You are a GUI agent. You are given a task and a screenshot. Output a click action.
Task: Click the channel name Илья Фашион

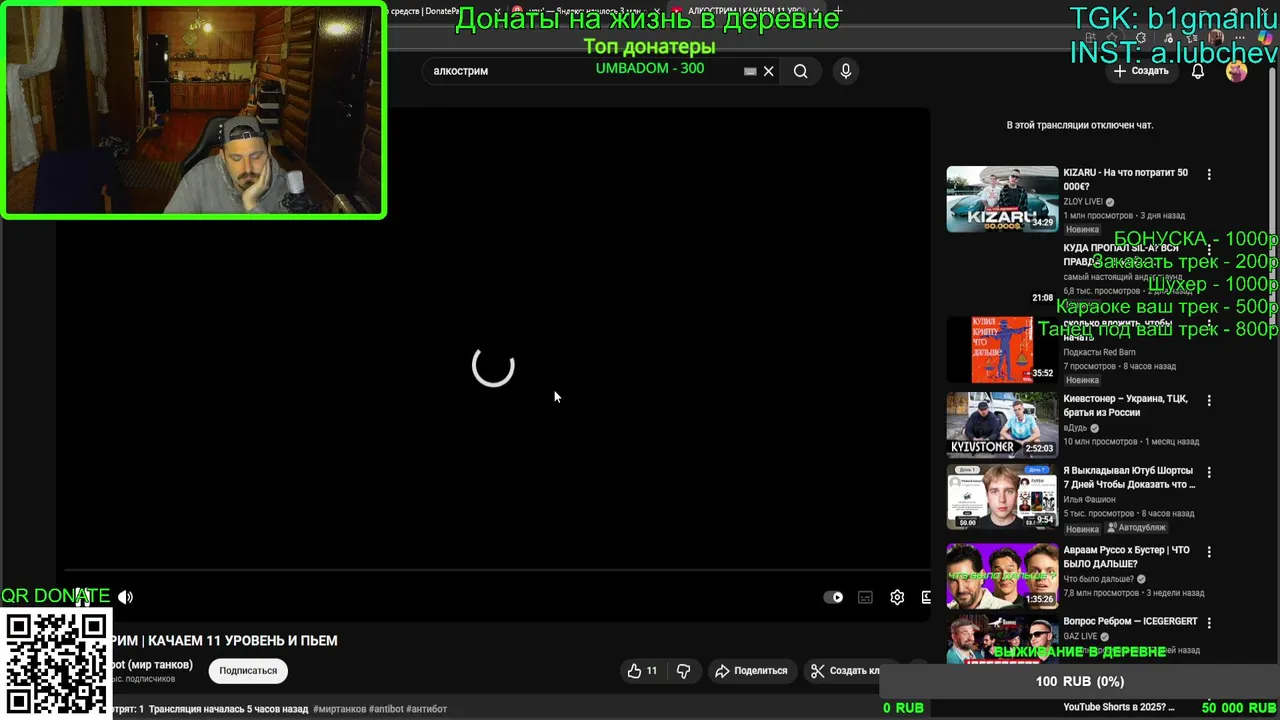[x=1089, y=499]
